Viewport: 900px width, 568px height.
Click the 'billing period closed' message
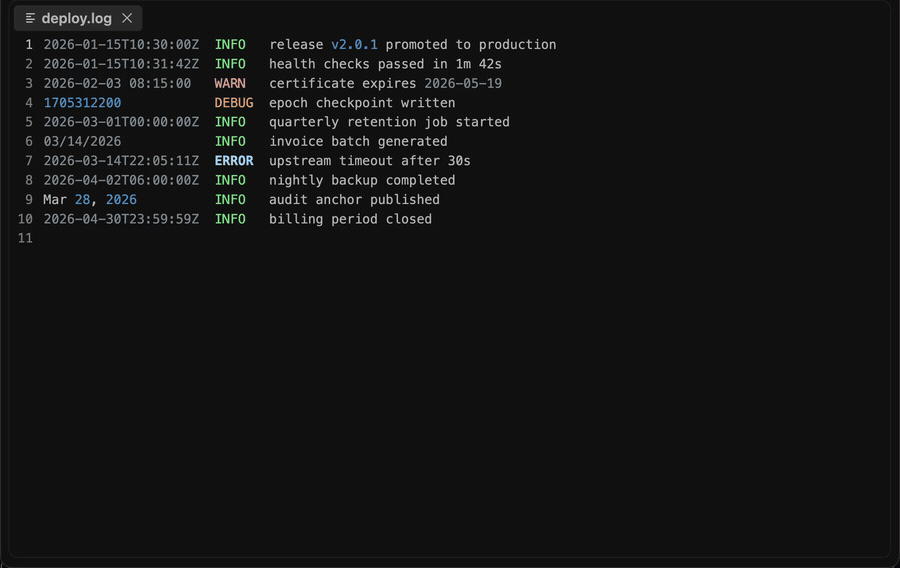coord(350,219)
